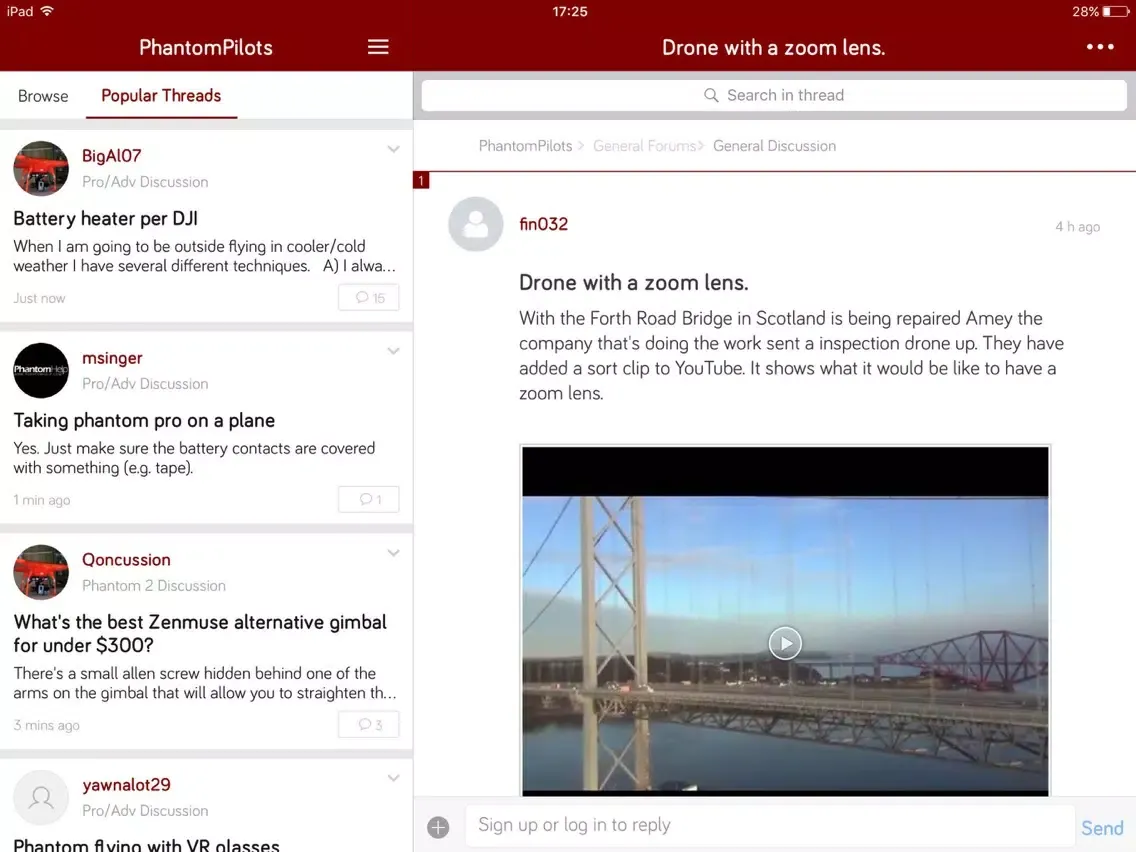Open yawnalot29 username link
This screenshot has height=852, width=1136.
click(126, 785)
